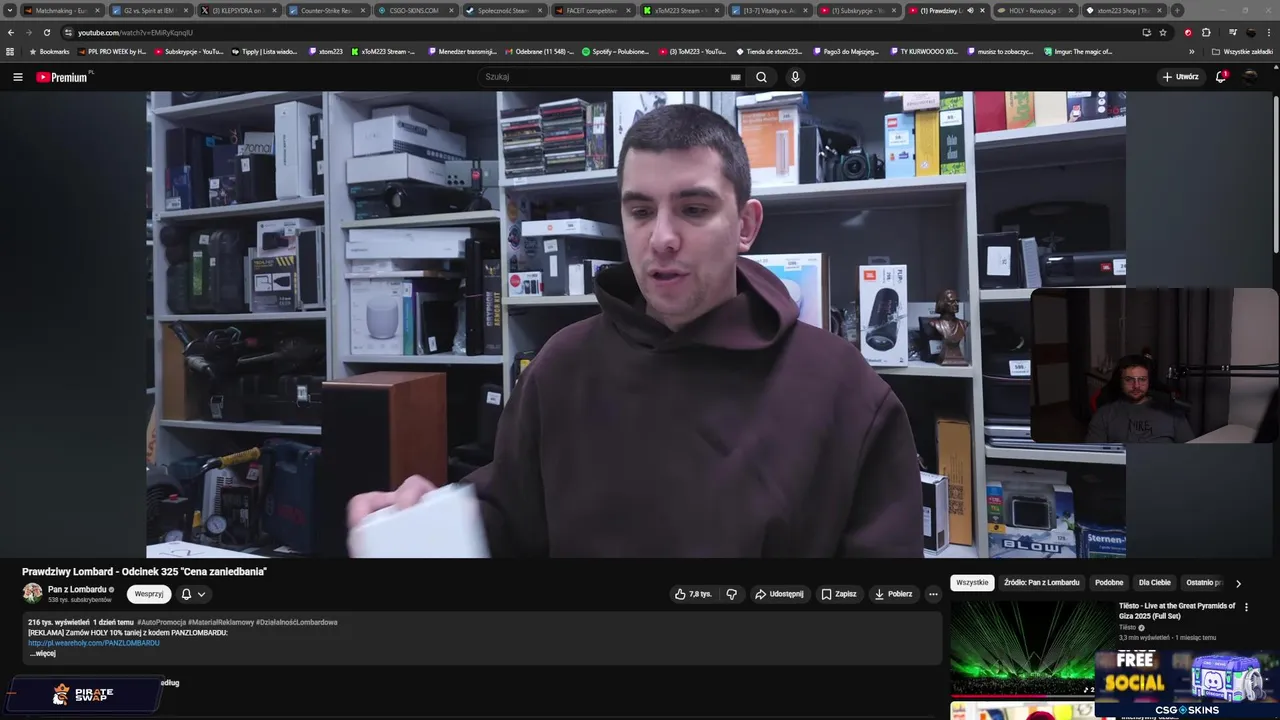Click the search magnifier button
Image resolution: width=1280 pixels, height=720 pixels.
coord(762,77)
